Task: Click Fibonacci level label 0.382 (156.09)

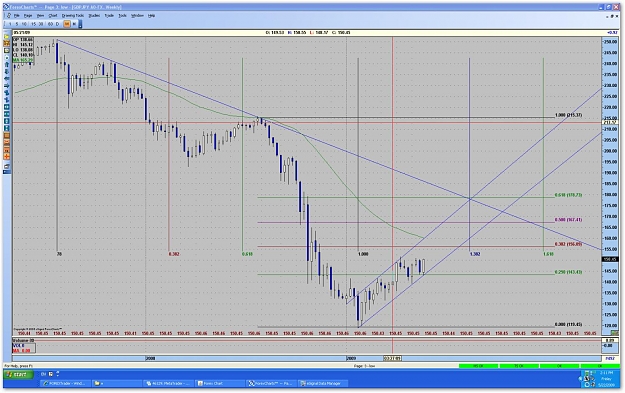Action: click(x=568, y=244)
